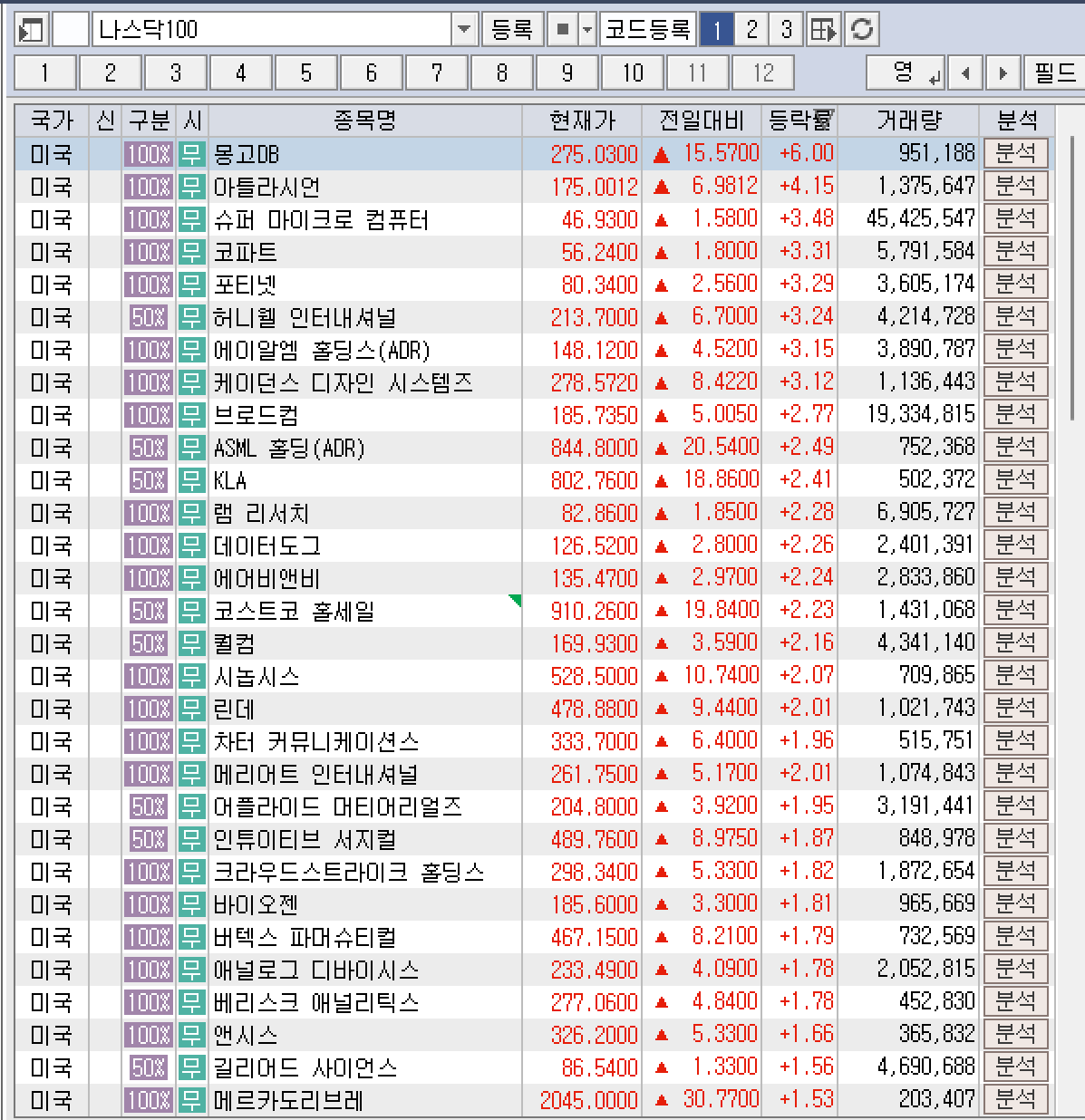Switch to group tab 1
The height and width of the screenshot is (1120, 1085).
tap(44, 72)
